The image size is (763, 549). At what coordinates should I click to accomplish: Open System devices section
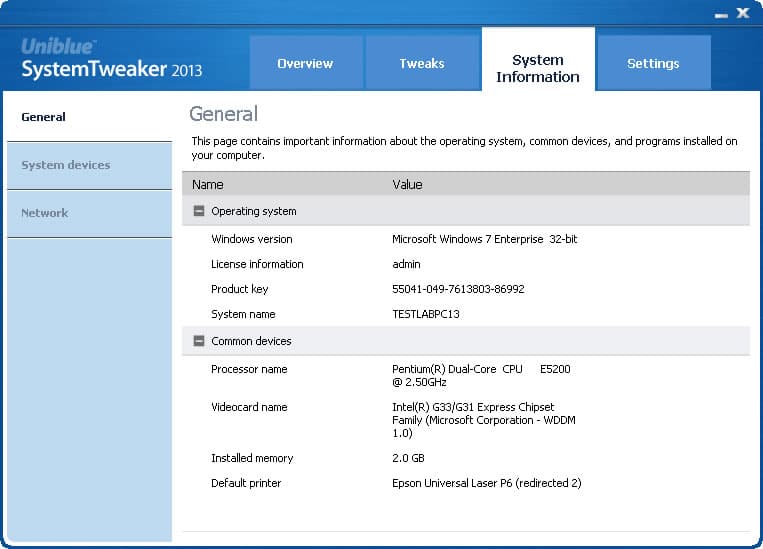90,165
